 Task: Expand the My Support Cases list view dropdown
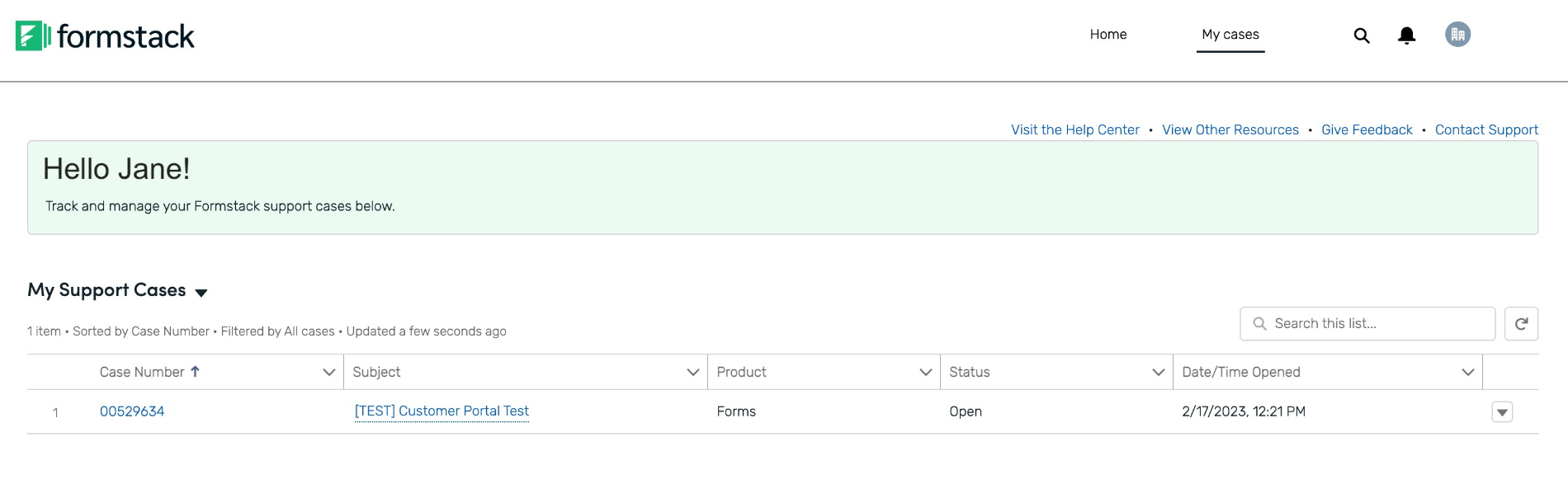(201, 293)
